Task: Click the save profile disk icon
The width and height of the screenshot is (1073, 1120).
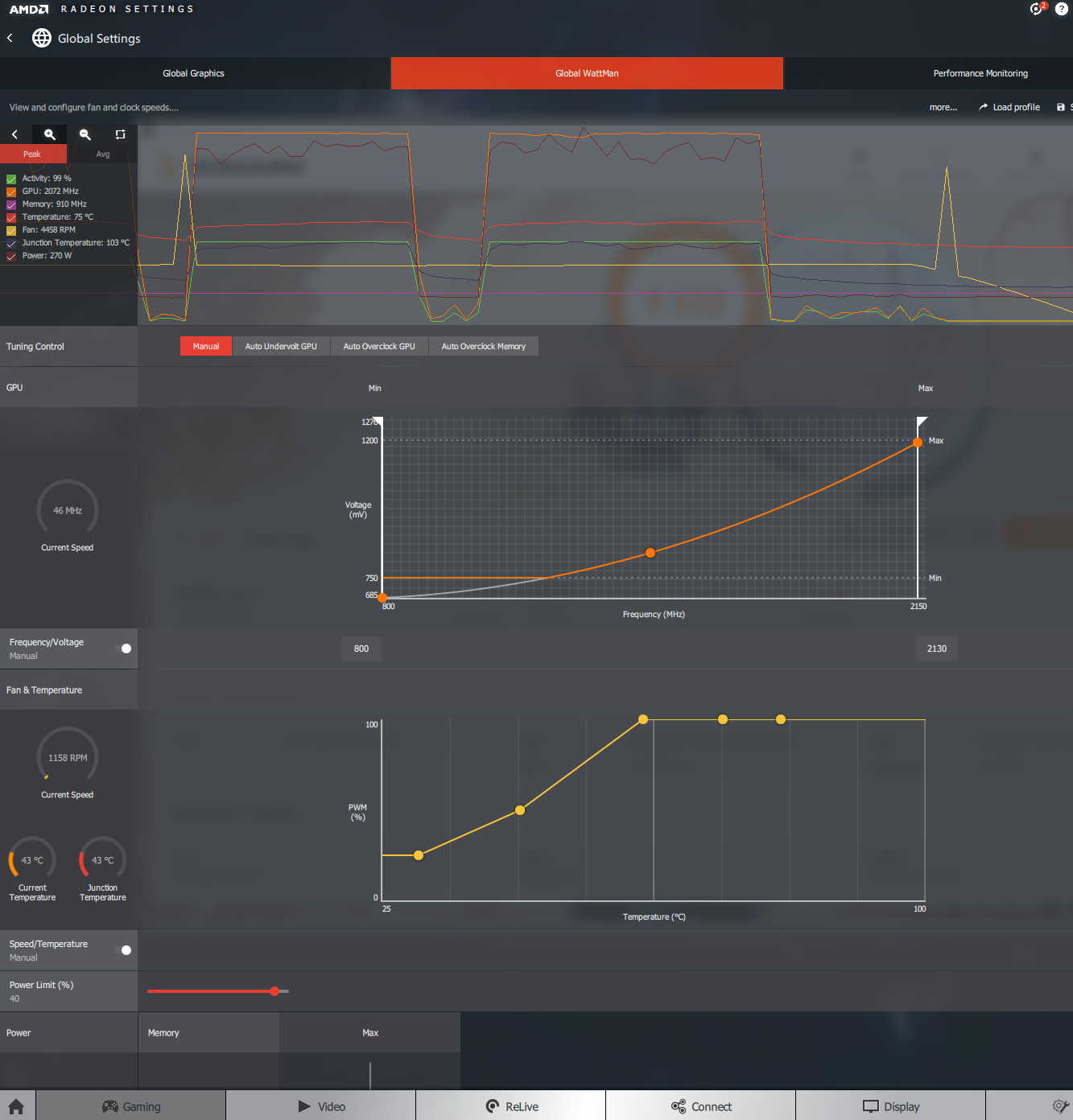Action: [1060, 107]
